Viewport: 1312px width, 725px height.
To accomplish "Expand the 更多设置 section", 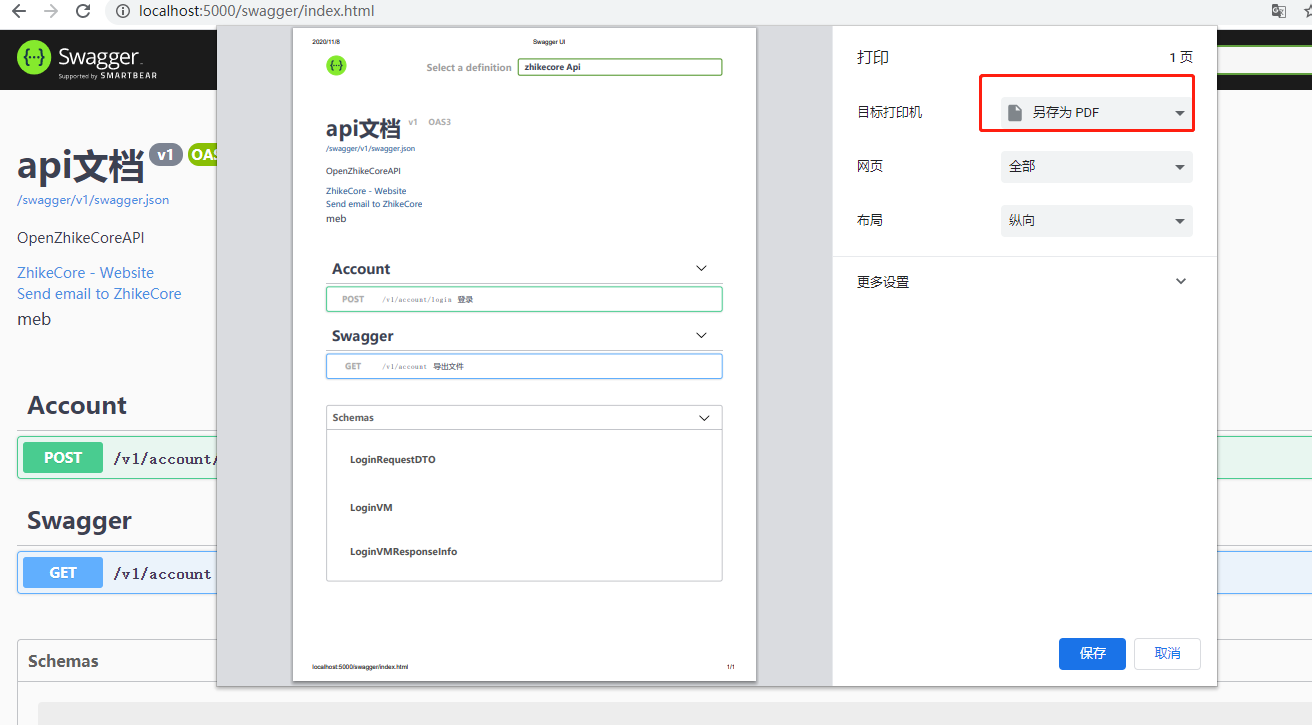I will 1024,282.
